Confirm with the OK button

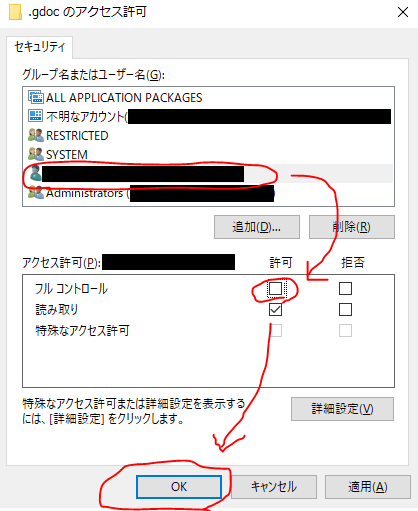179,487
